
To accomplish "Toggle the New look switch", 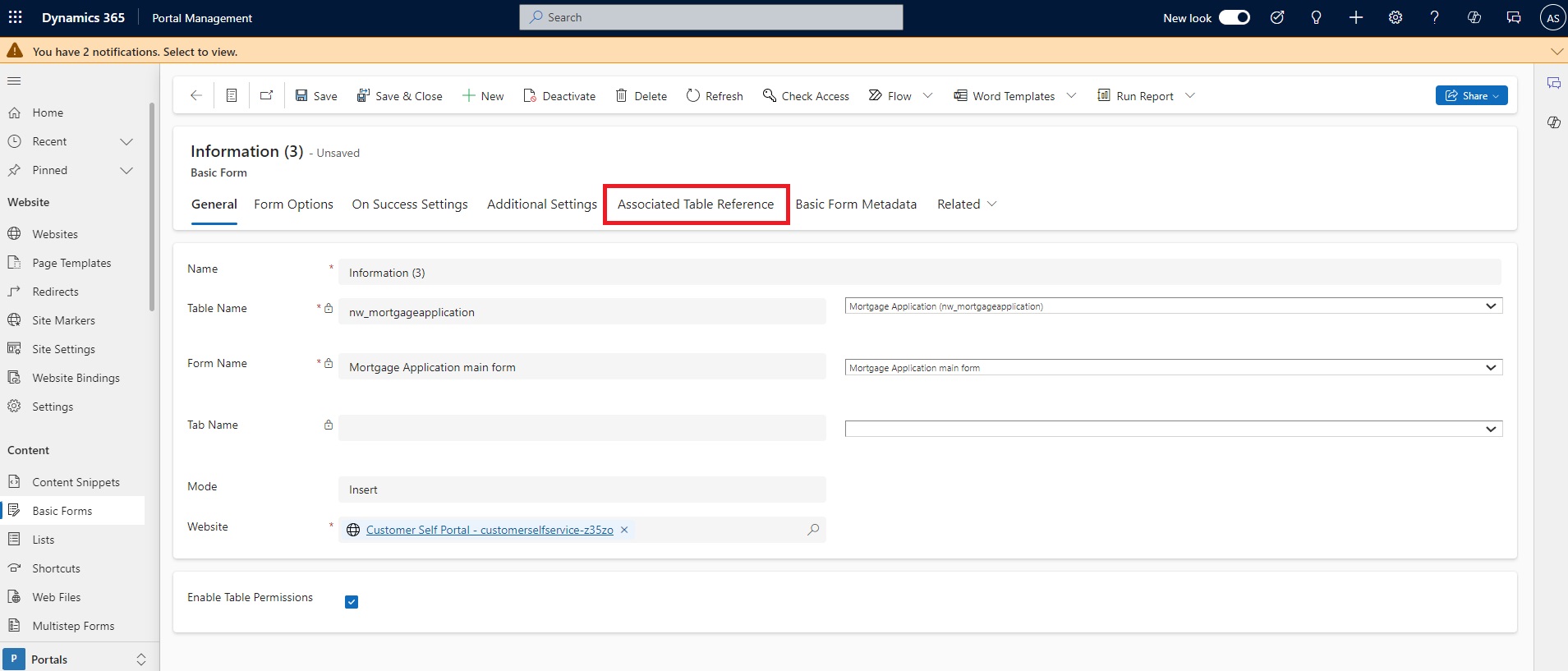I will 1234,17.
